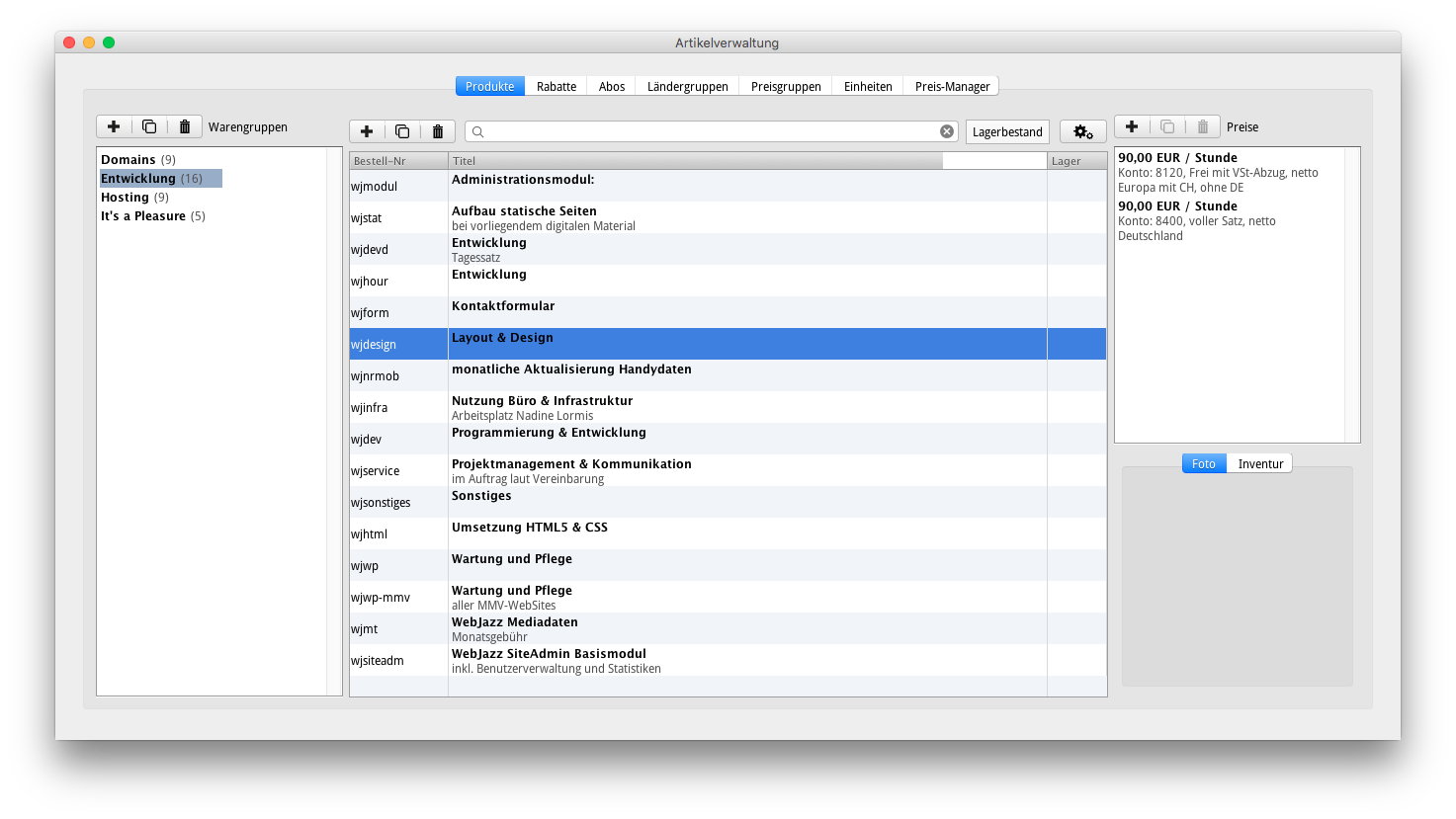Select the wjhour Entwicklung row

coord(728,281)
